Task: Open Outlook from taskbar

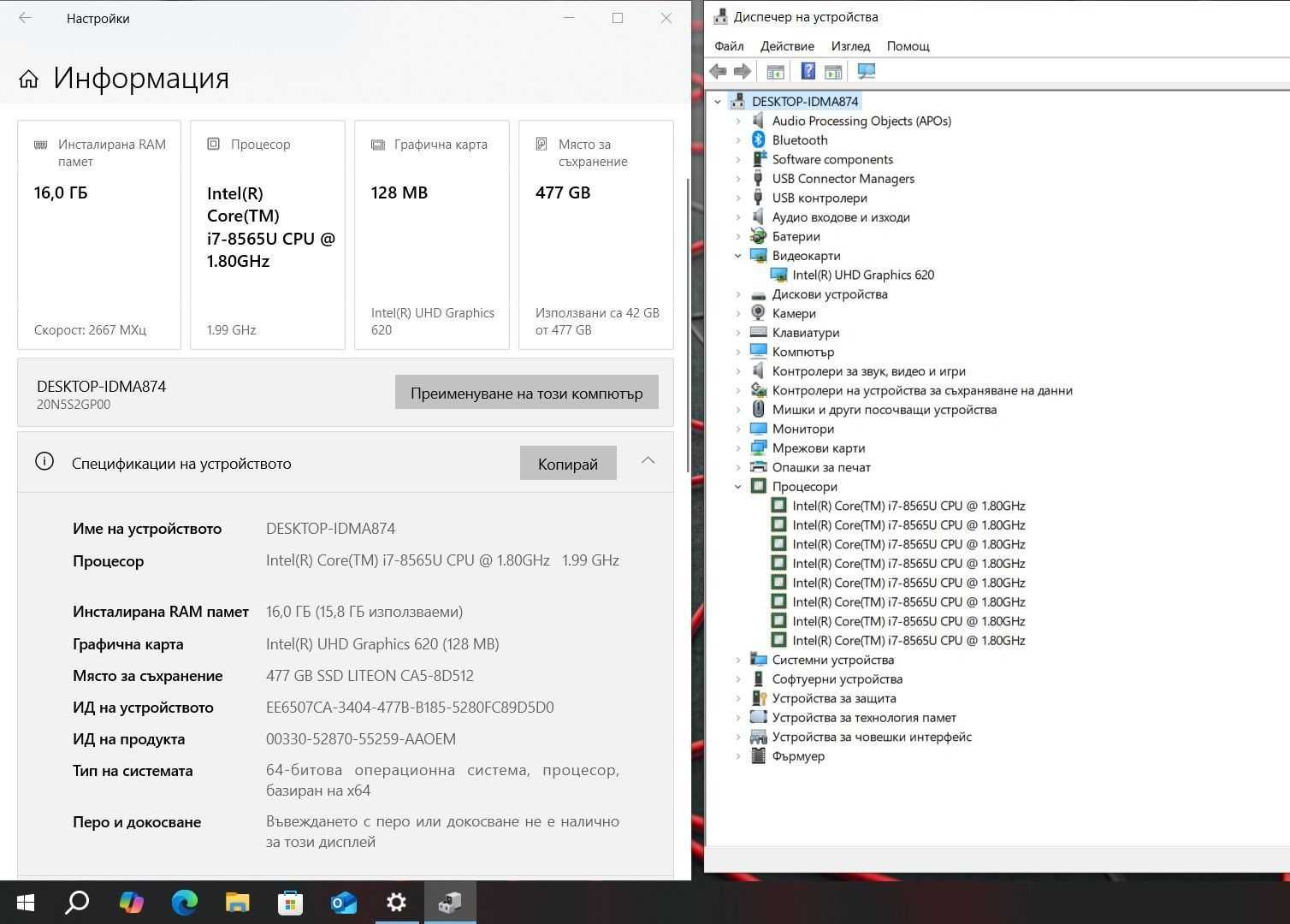Action: (343, 902)
